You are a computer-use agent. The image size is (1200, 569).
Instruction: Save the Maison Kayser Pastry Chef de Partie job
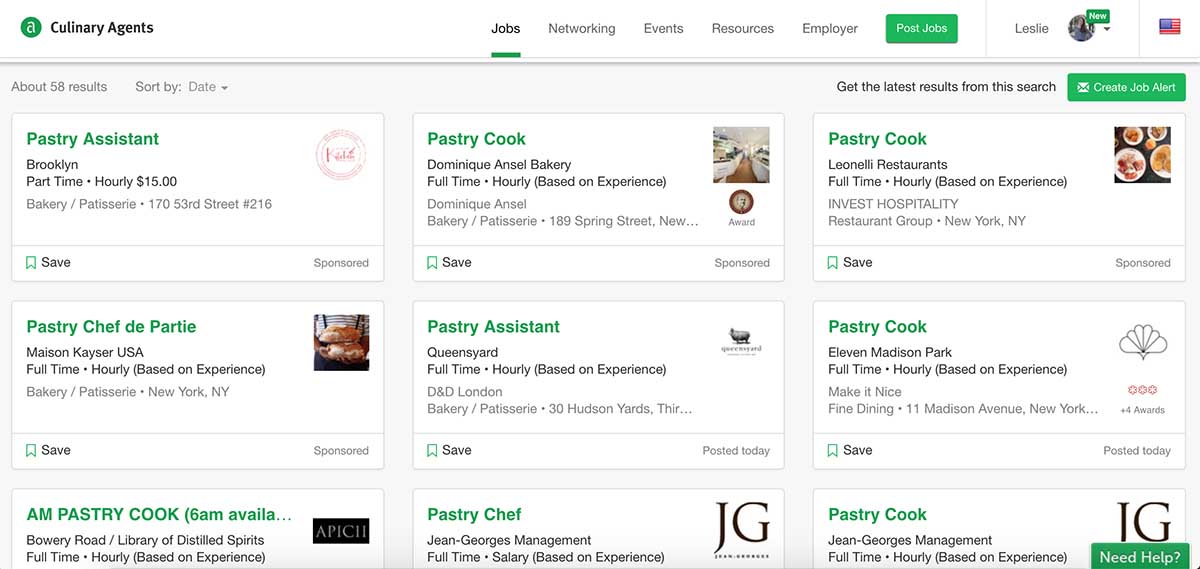[x=48, y=450]
